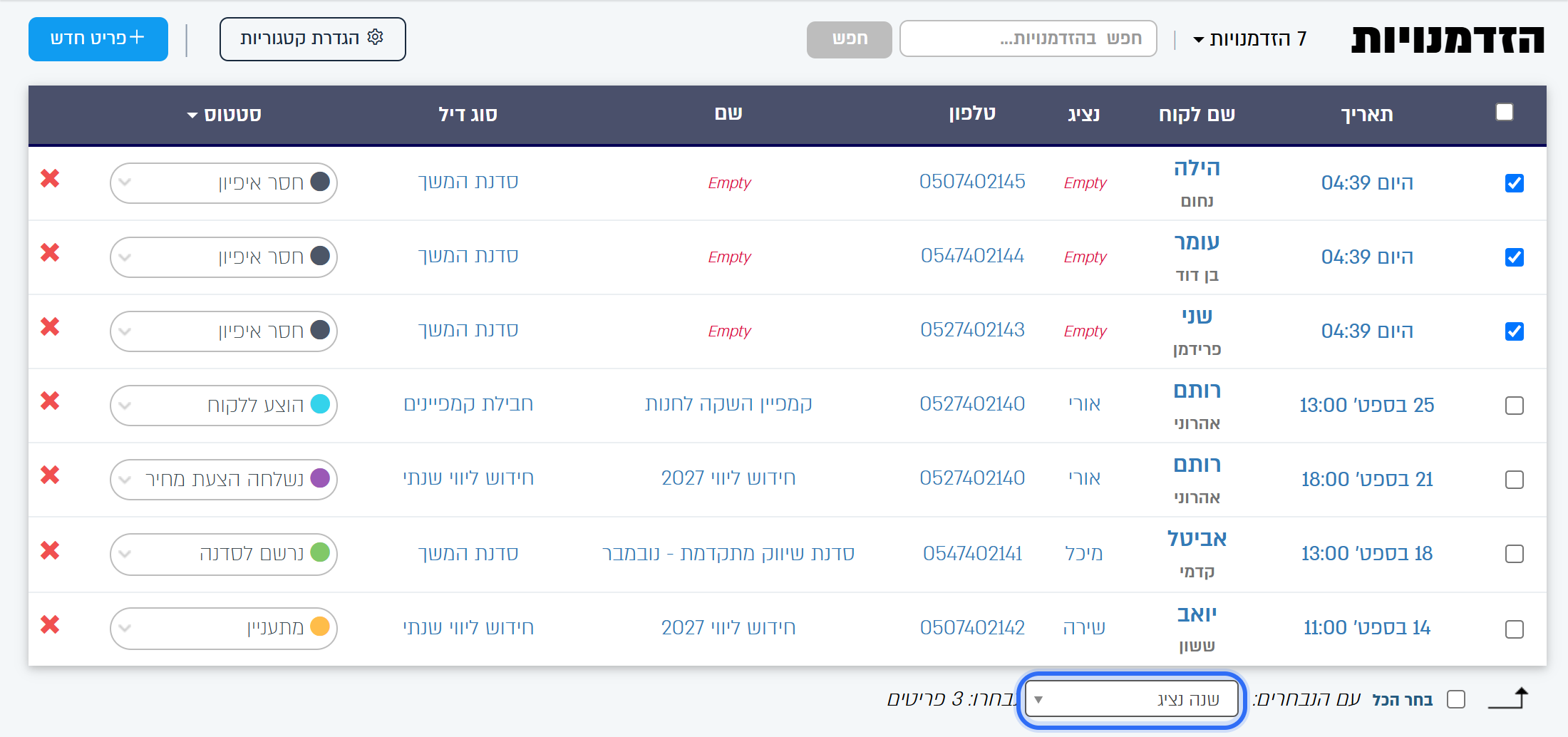Delete the שני פרידמן row

[x=50, y=326]
